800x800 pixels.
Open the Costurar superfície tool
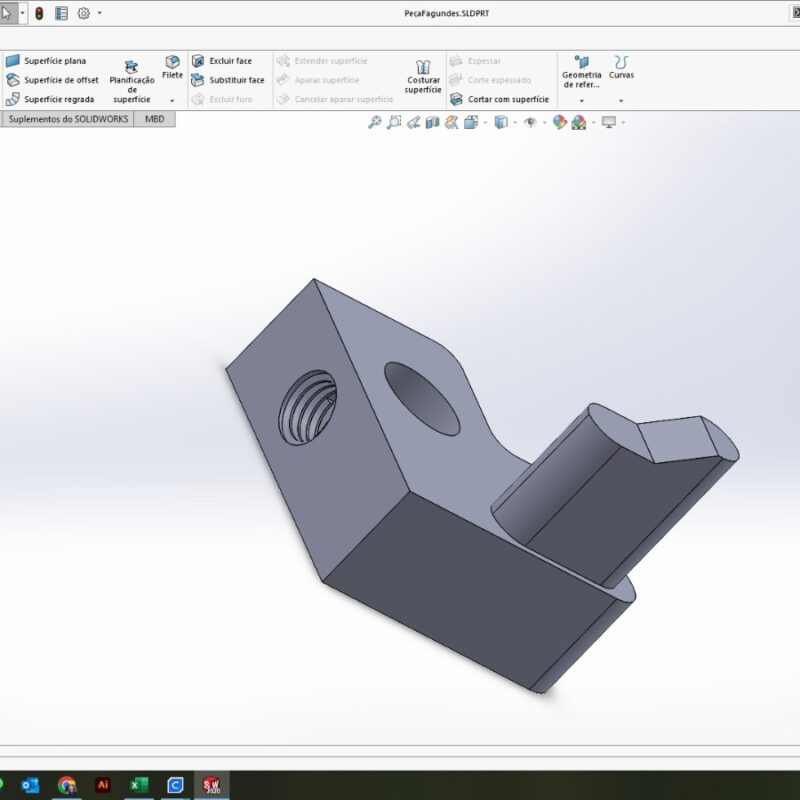pyautogui.click(x=423, y=77)
